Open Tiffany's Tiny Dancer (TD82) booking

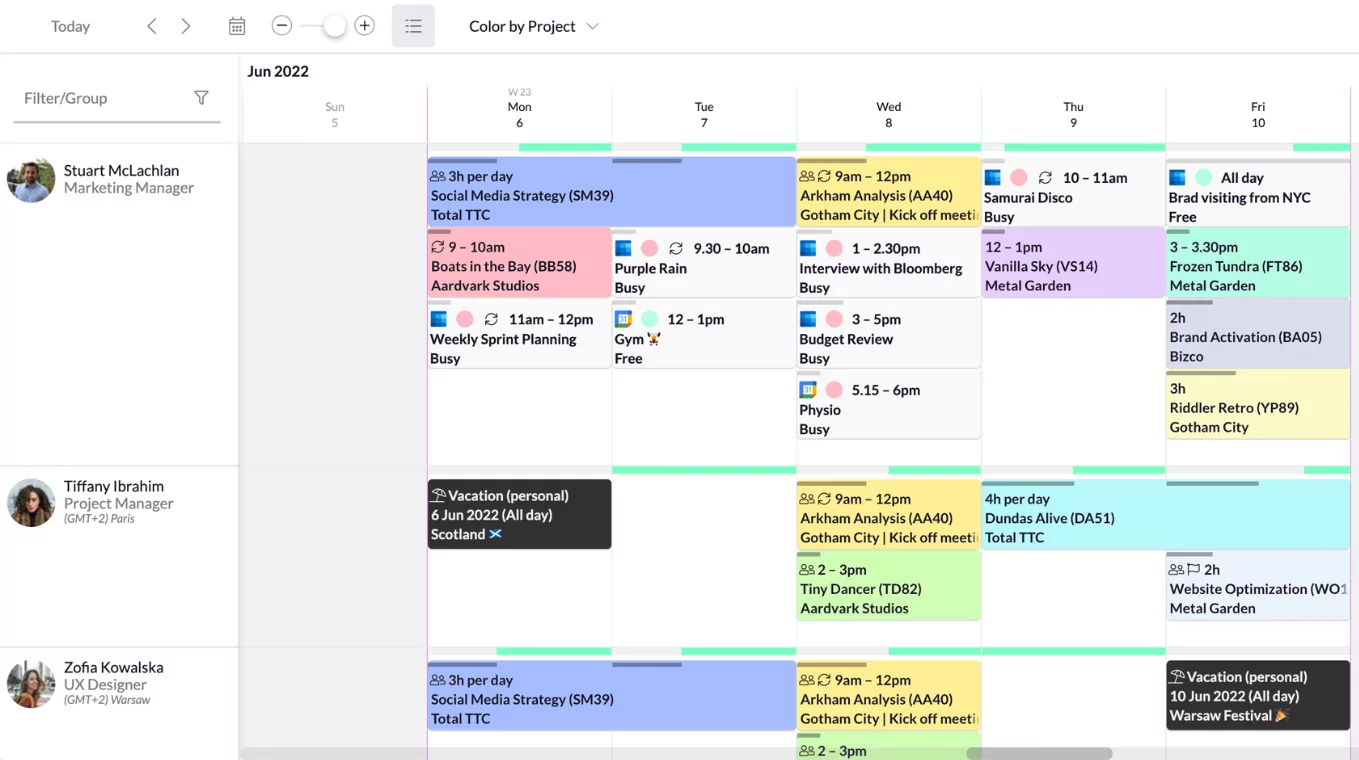[x=888, y=586]
